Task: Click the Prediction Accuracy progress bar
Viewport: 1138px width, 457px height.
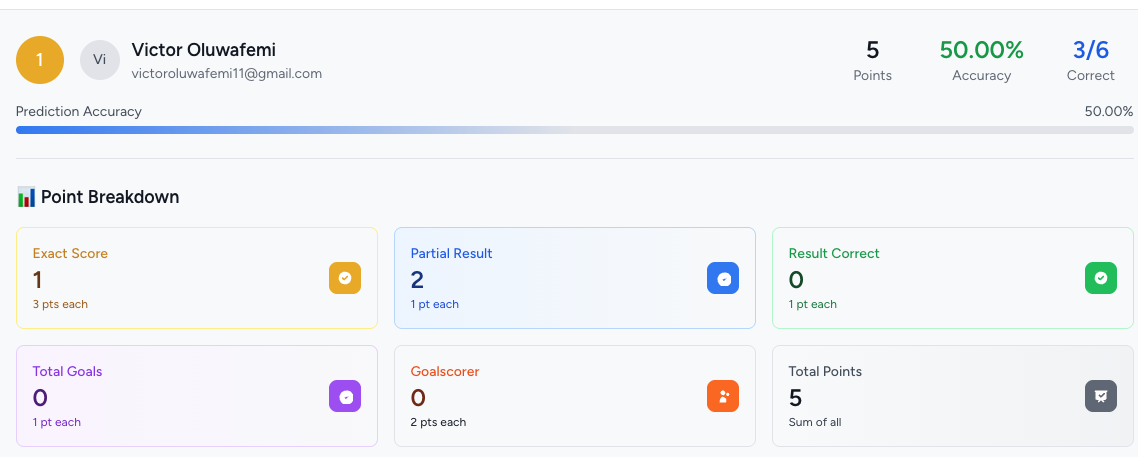Action: [574, 130]
